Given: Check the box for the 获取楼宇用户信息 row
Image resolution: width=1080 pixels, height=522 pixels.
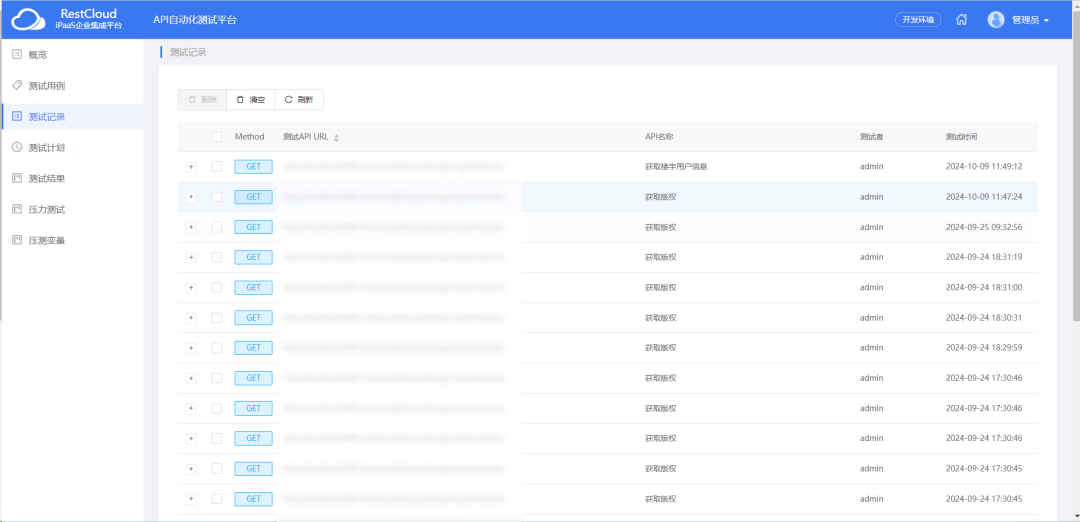Looking at the screenshot, I should [x=216, y=167].
